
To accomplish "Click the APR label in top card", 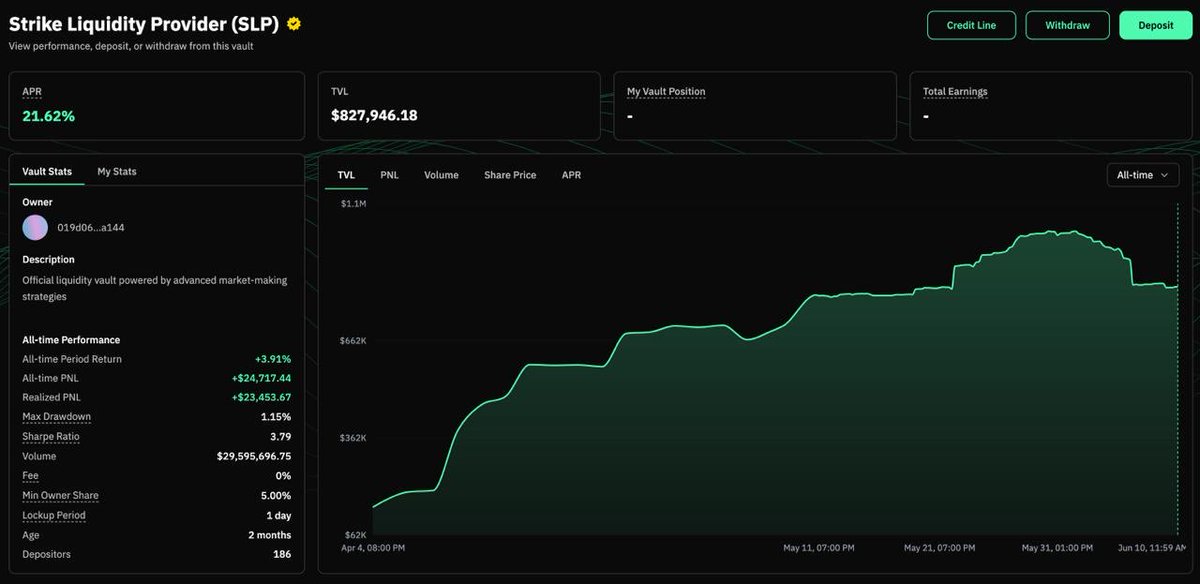I will click(x=32, y=91).
